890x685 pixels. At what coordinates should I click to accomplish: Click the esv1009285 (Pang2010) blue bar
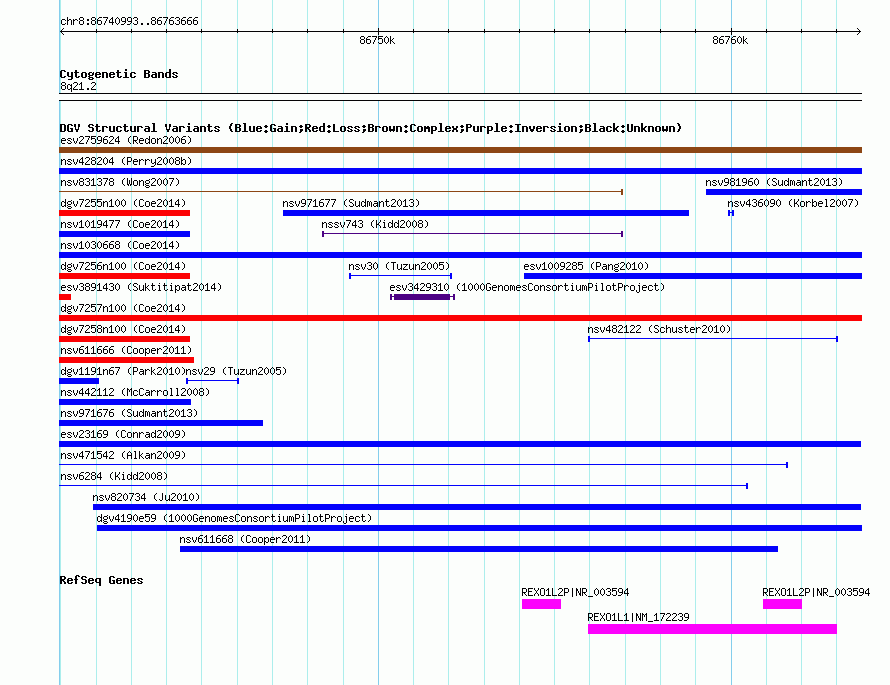[x=692, y=276]
